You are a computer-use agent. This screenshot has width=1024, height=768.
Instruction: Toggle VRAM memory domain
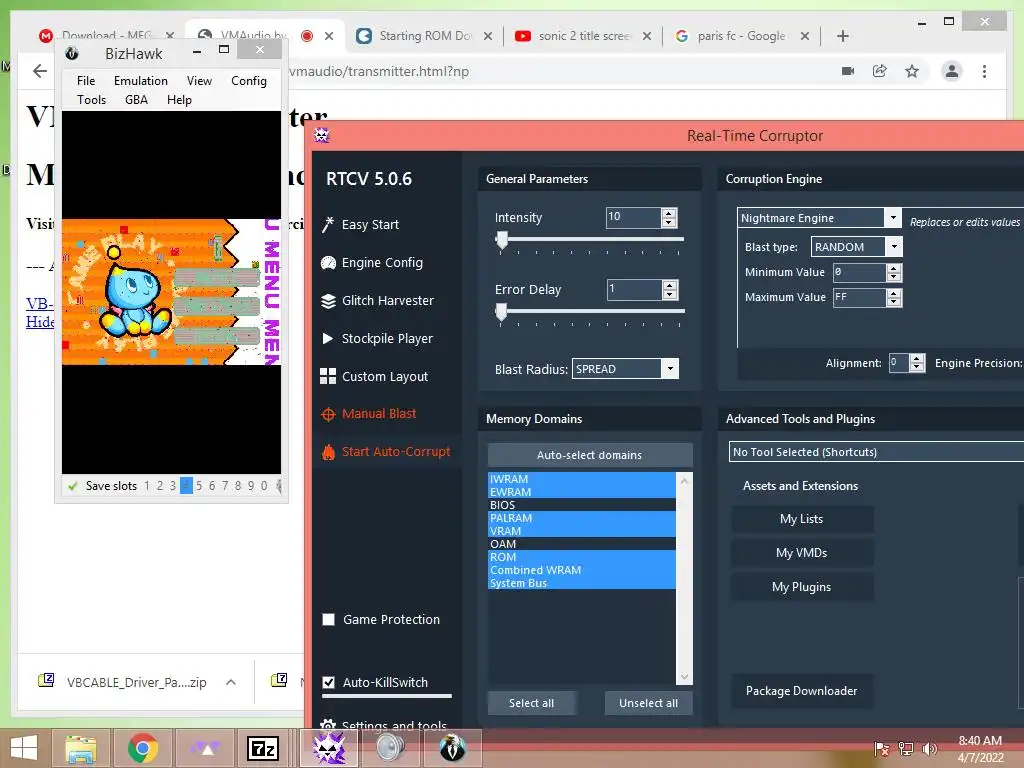[x=581, y=531]
